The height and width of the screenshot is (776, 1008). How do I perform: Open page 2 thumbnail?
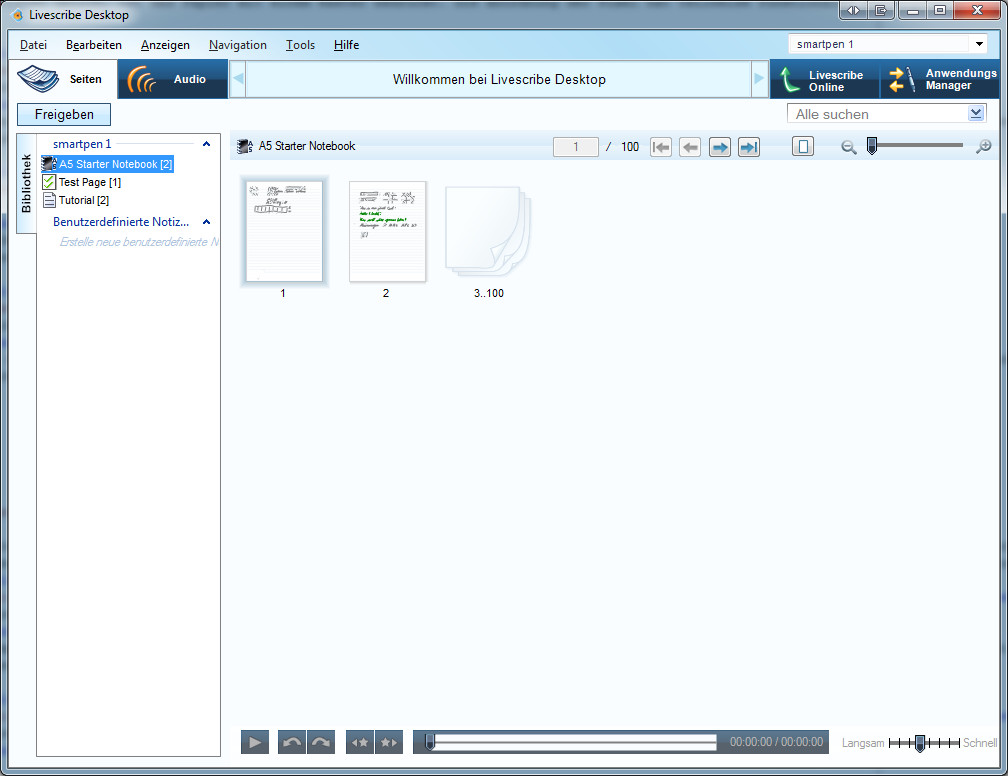pos(387,231)
